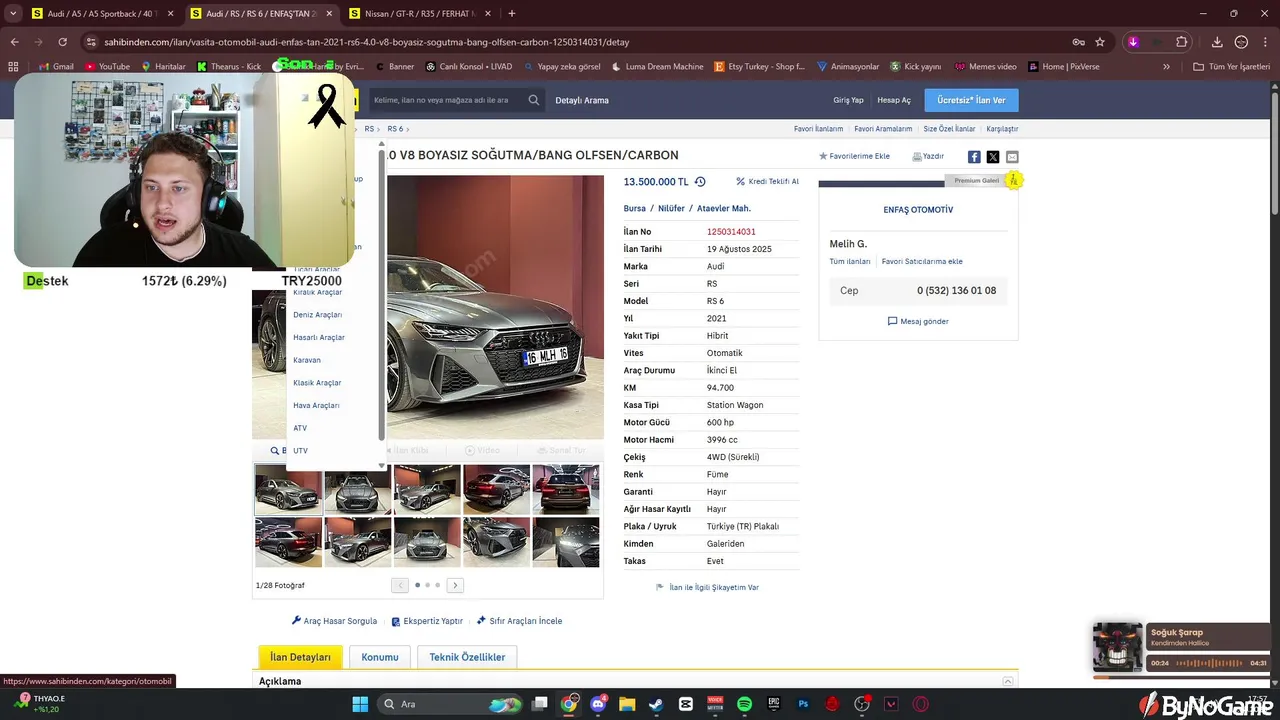Click Kredi Teklifi Al link
The width and height of the screenshot is (1280, 720).
coord(767,182)
